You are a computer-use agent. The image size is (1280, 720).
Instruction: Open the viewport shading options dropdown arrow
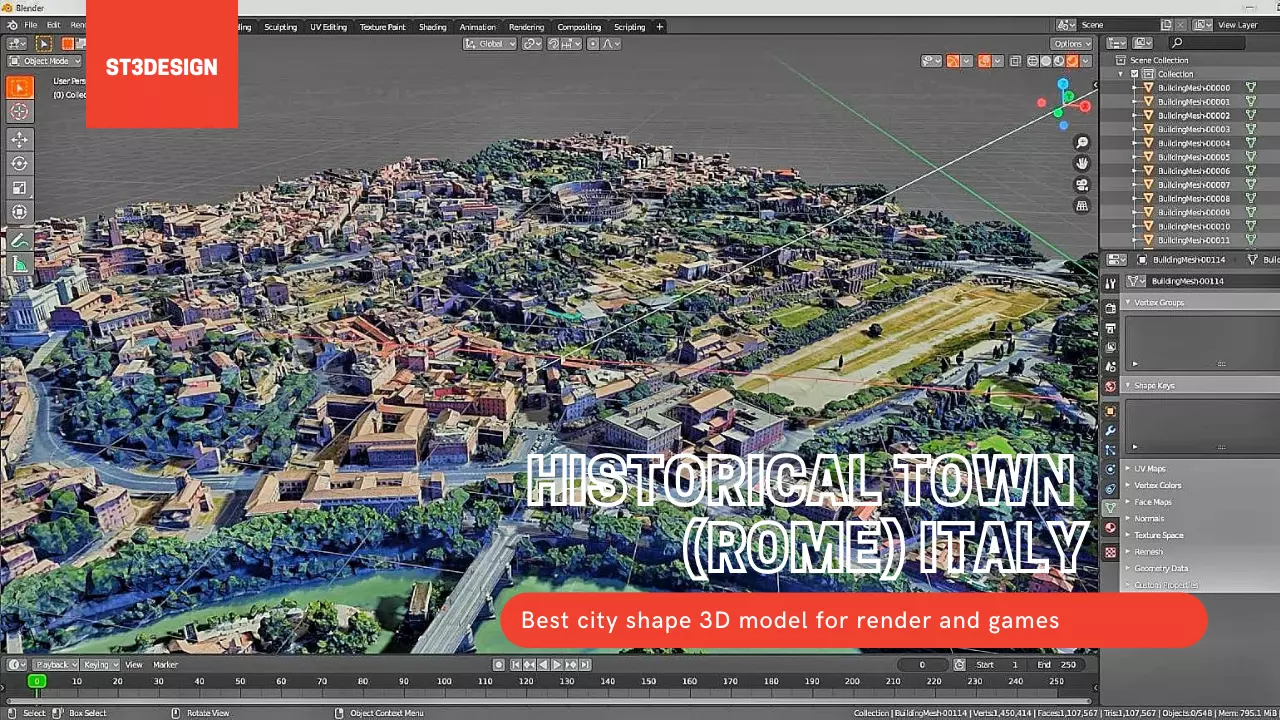[x=1087, y=61]
